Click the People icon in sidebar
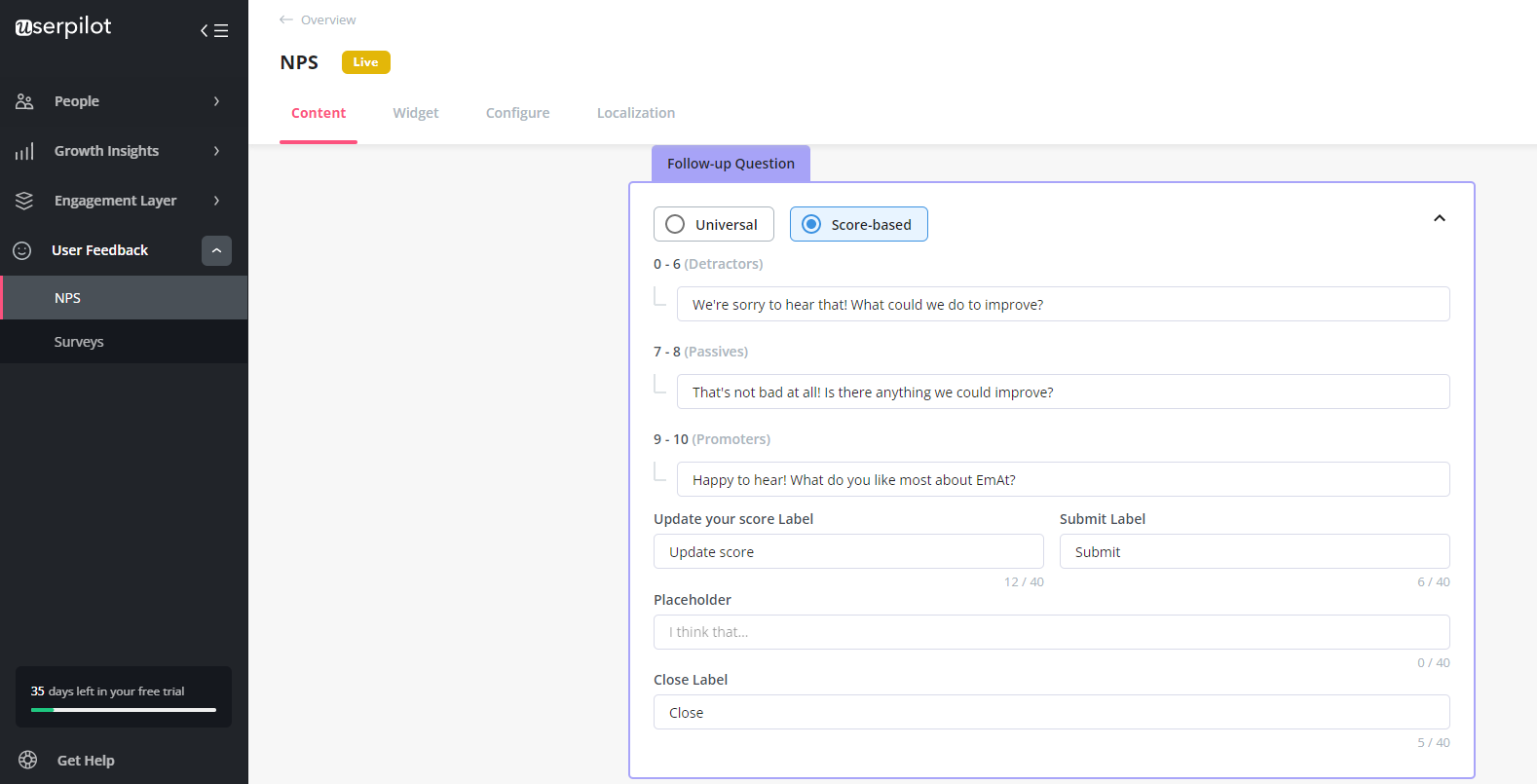This screenshot has height=784, width=1537. click(24, 101)
